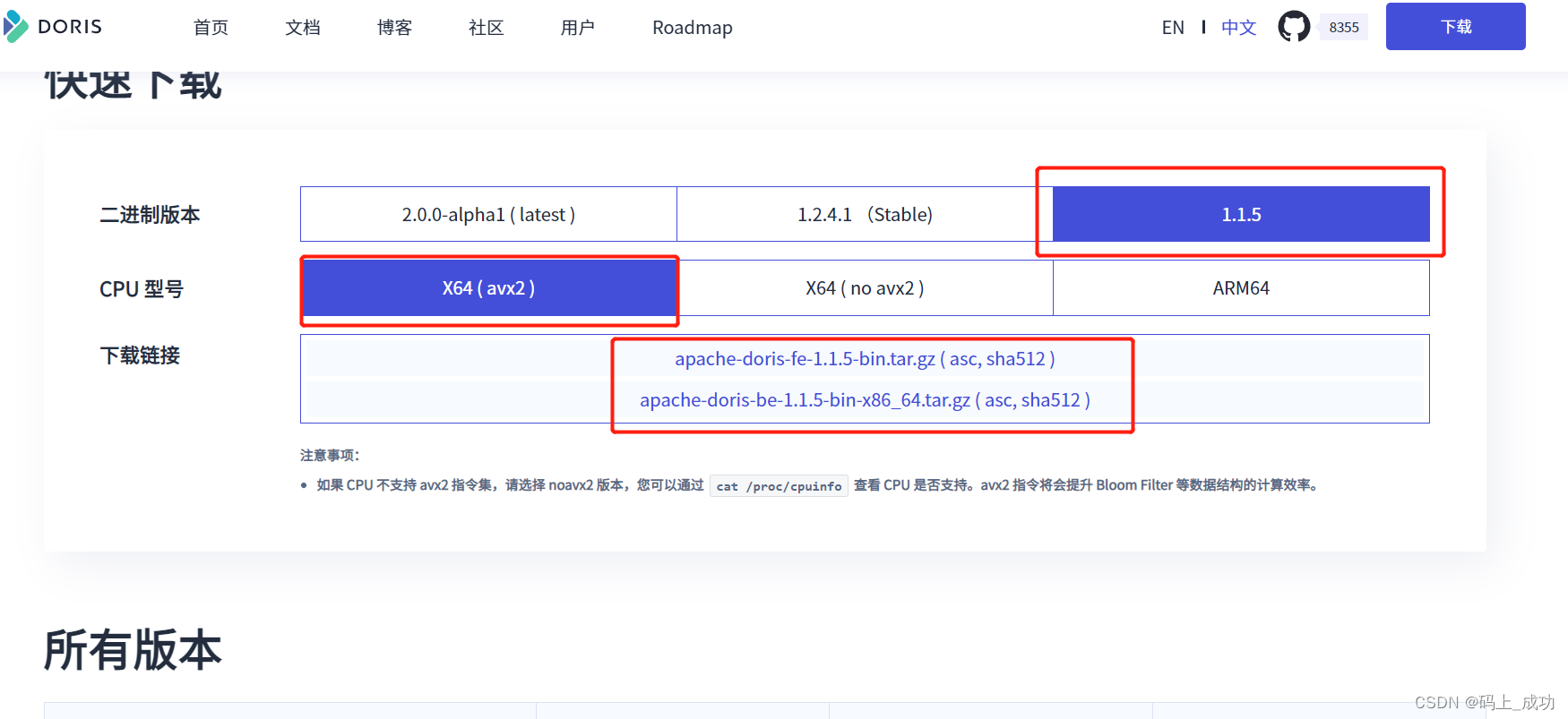Select binary version 2.0.0-alpha1 (latest)
This screenshot has height=719, width=1568.
[x=488, y=214]
